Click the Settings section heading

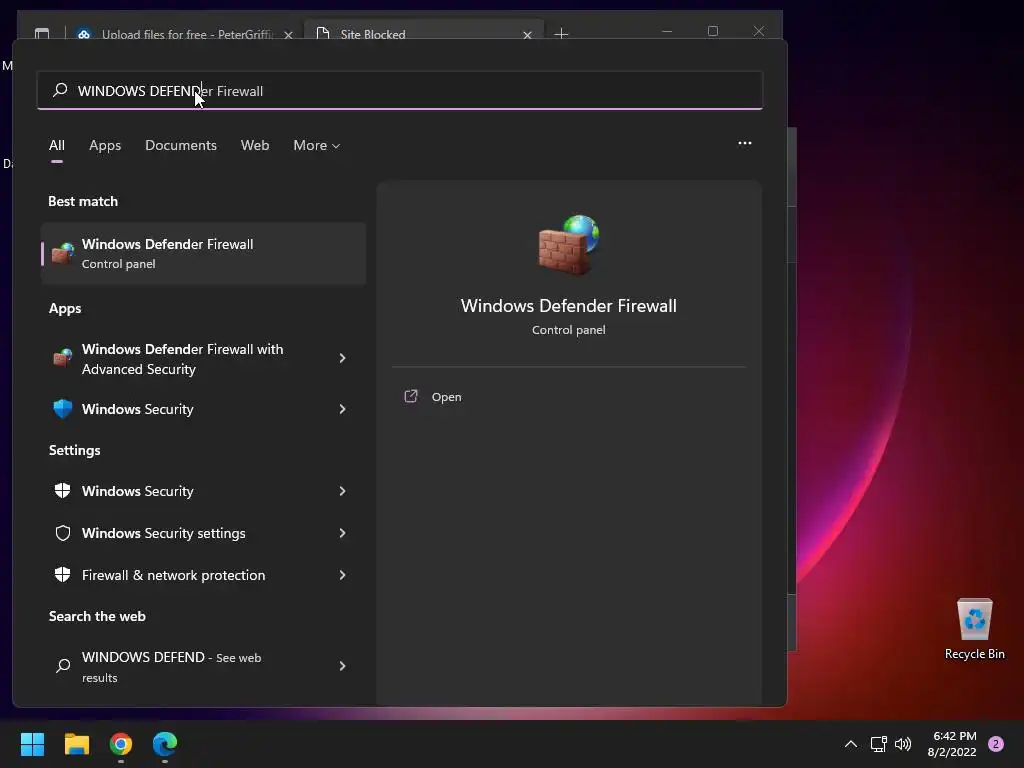(74, 450)
